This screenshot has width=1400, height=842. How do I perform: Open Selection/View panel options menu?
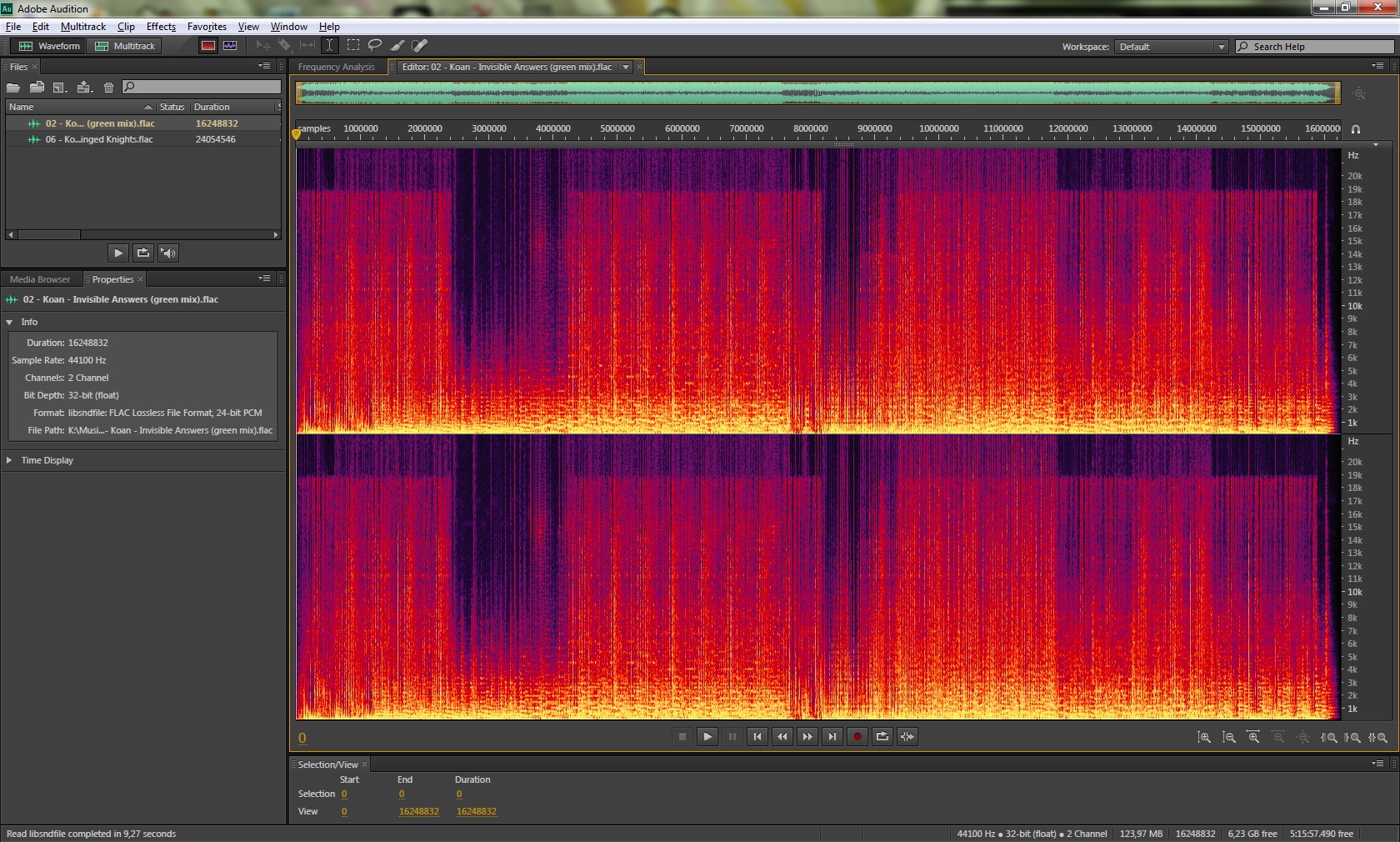(1377, 764)
